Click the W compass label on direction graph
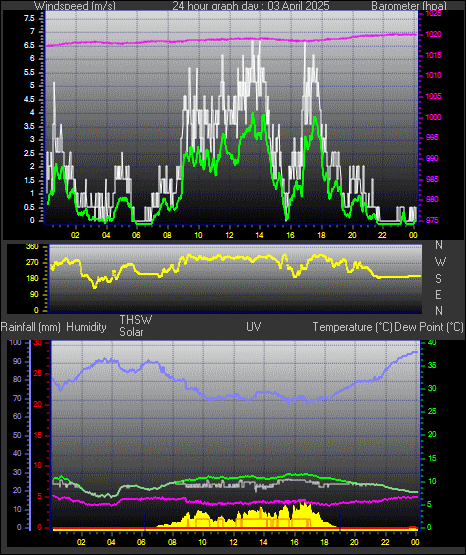The width and height of the screenshot is (466, 555). coord(440,262)
